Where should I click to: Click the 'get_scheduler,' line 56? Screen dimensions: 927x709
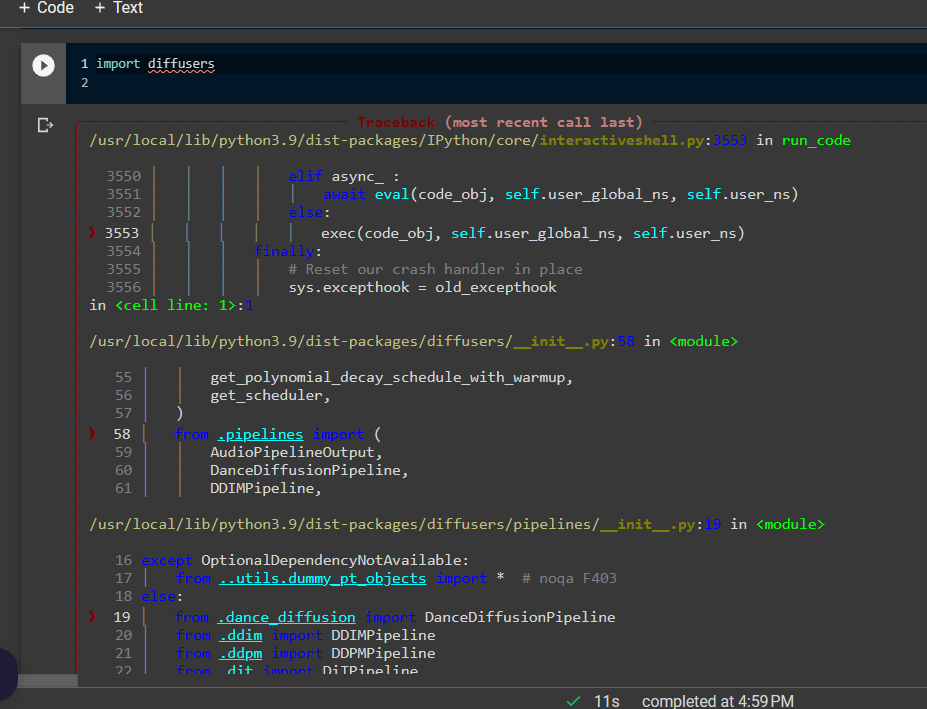(x=270, y=395)
